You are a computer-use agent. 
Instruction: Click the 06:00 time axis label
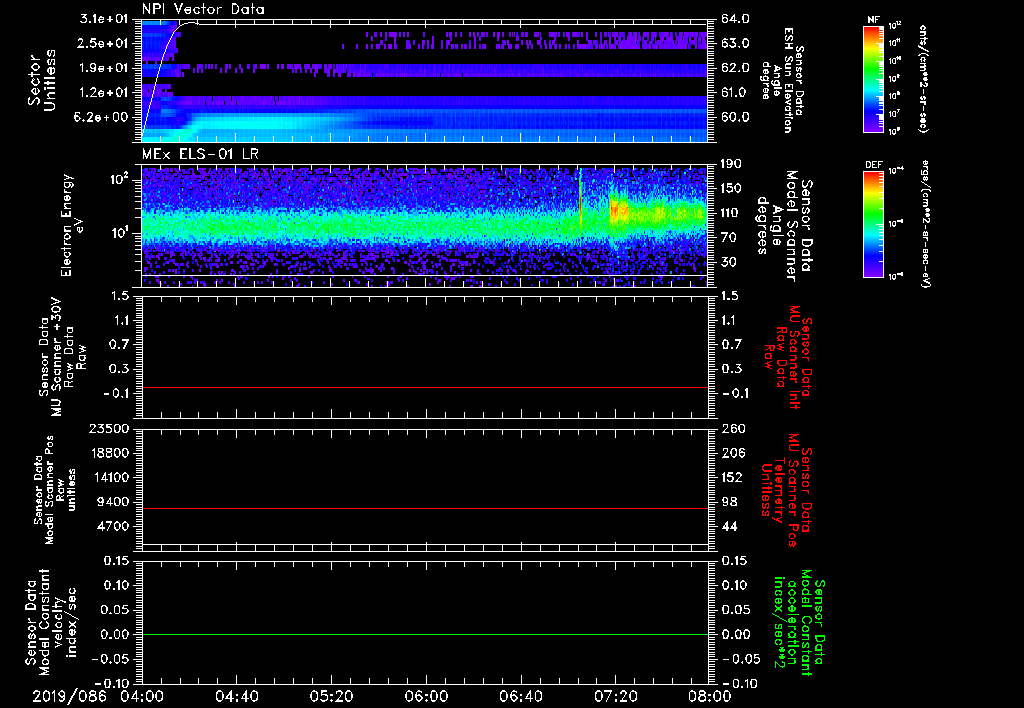tap(426, 696)
